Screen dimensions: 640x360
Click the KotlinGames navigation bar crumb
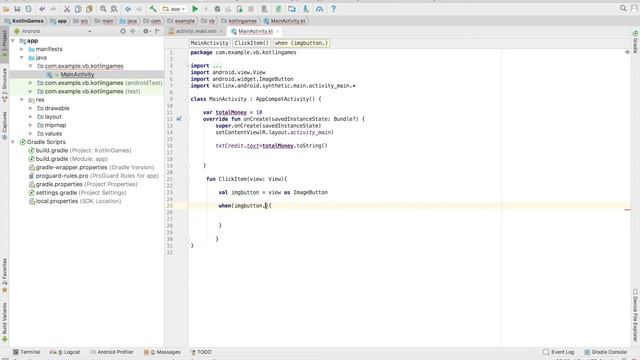click(24, 21)
